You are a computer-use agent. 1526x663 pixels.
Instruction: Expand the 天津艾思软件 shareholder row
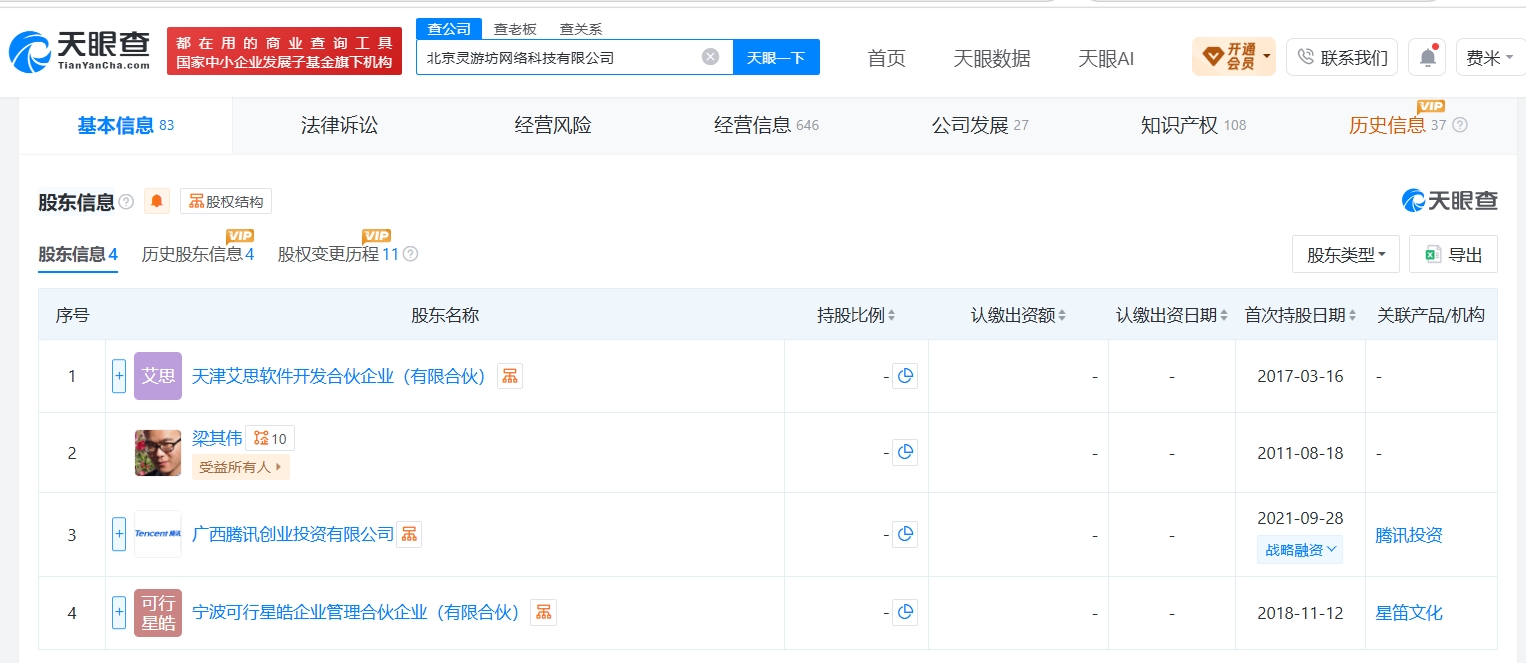click(x=119, y=376)
